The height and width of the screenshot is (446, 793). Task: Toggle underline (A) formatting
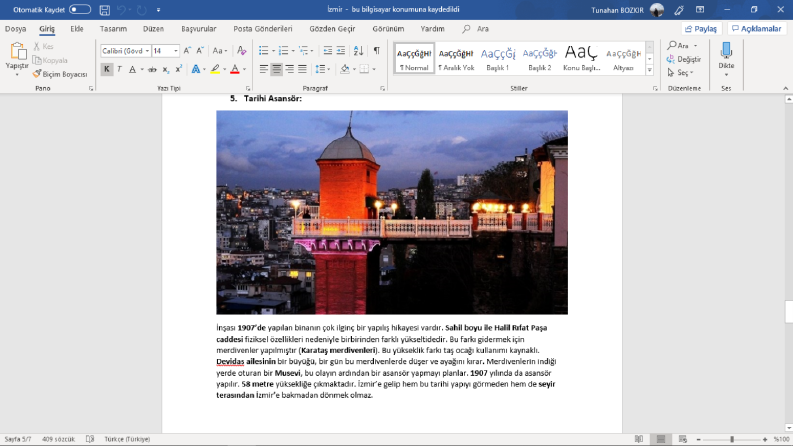133,69
